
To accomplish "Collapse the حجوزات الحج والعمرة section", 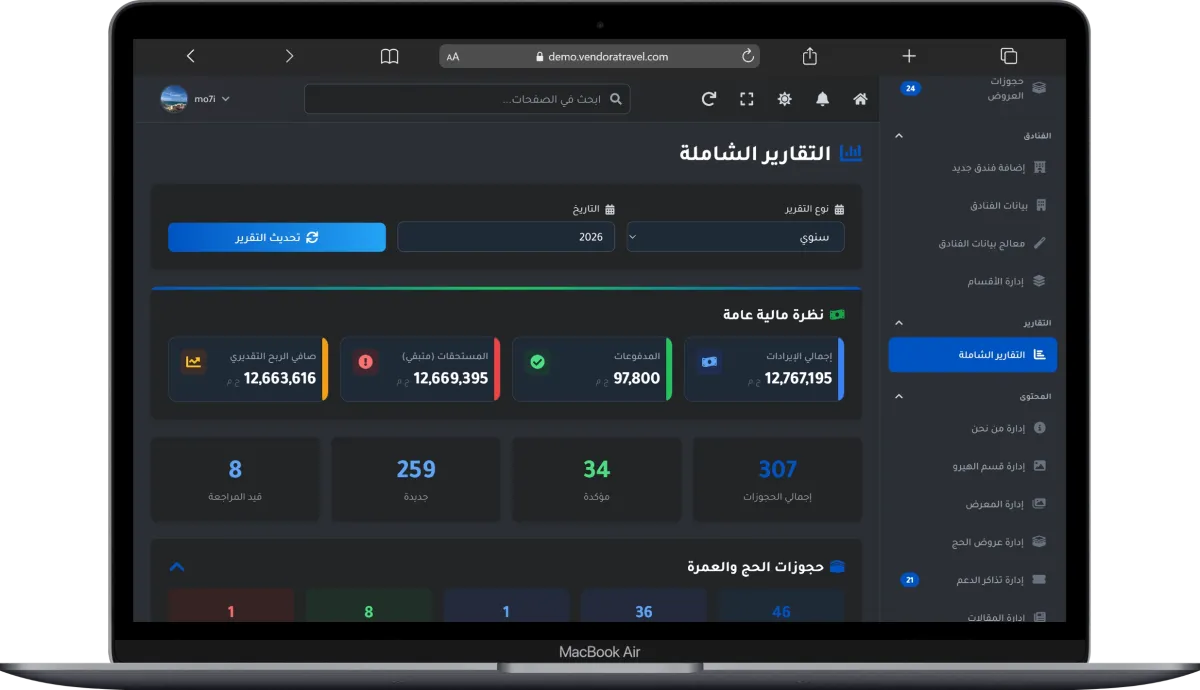I will coord(177,567).
